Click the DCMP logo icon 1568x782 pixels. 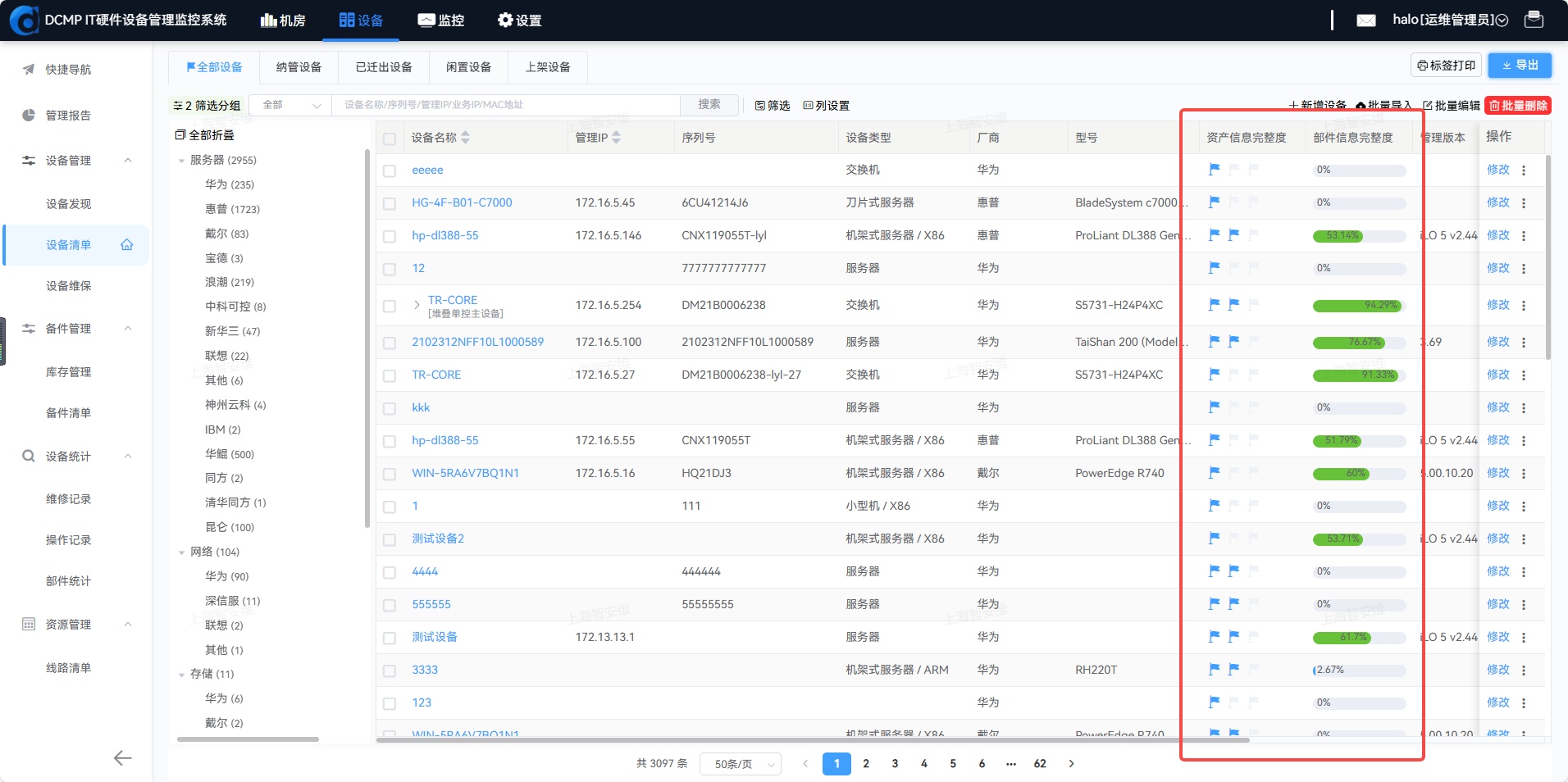[x=24, y=20]
